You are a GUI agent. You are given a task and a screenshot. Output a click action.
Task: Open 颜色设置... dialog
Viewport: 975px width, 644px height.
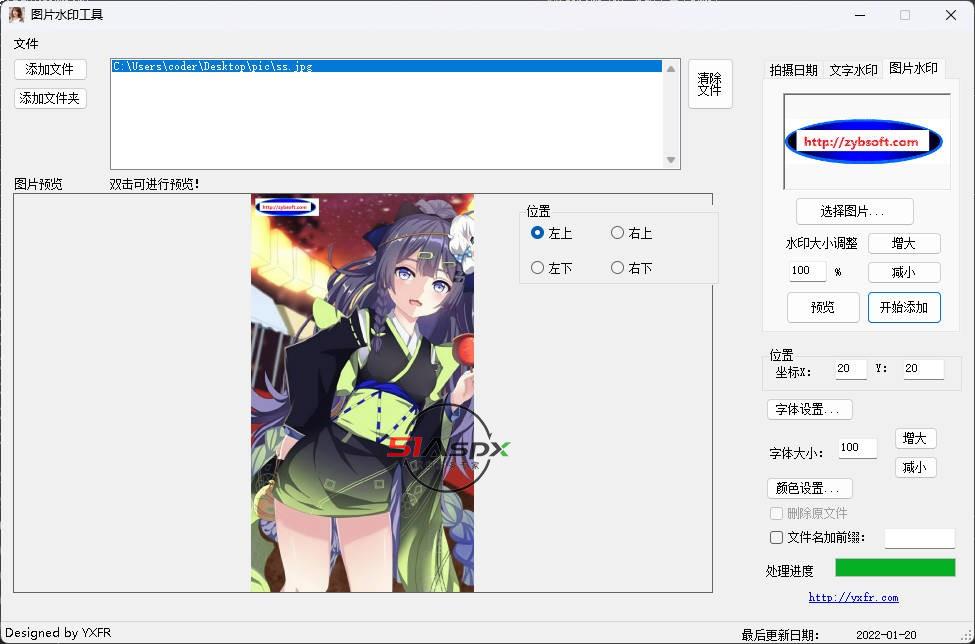tap(810, 489)
